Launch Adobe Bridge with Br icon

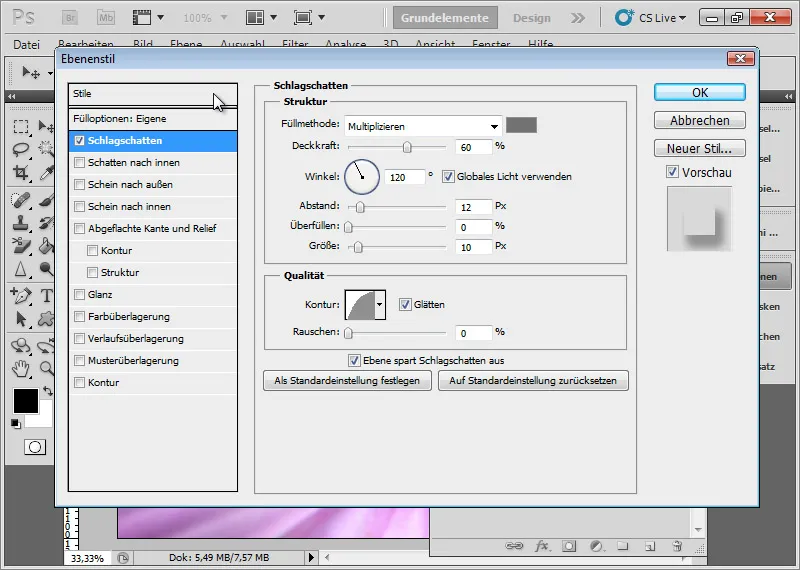70,18
